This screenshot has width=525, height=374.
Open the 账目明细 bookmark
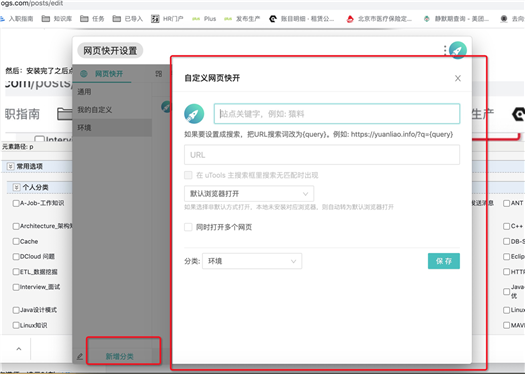[302, 19]
